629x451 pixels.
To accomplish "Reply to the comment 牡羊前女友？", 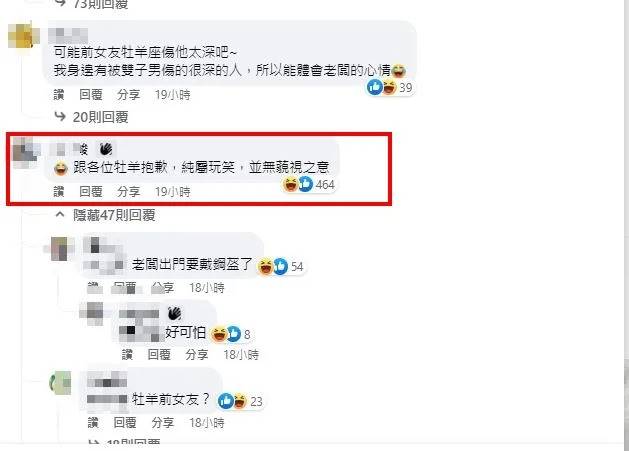I will point(125,422).
